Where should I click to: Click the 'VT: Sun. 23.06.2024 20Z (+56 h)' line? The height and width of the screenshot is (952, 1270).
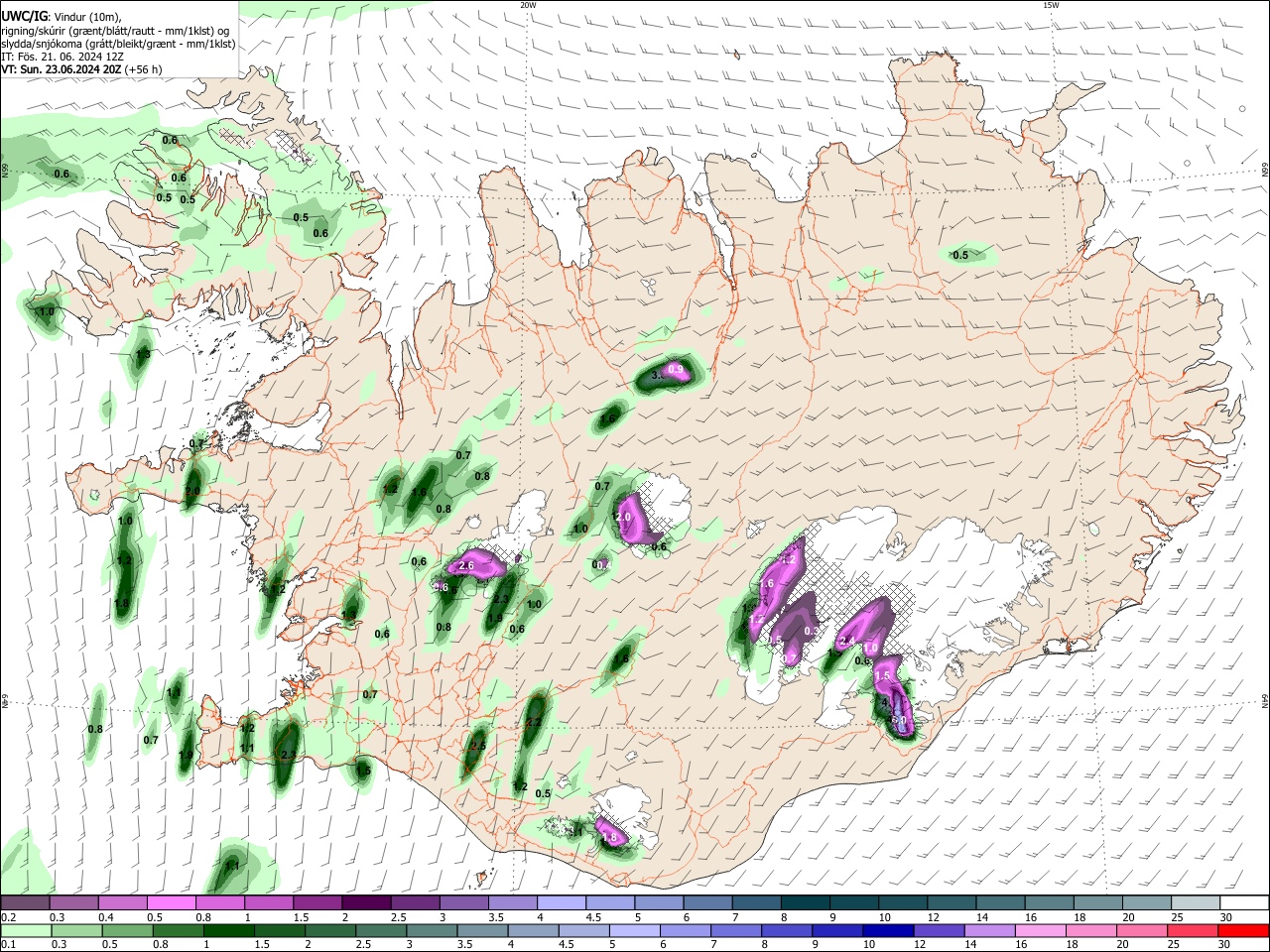click(81, 69)
